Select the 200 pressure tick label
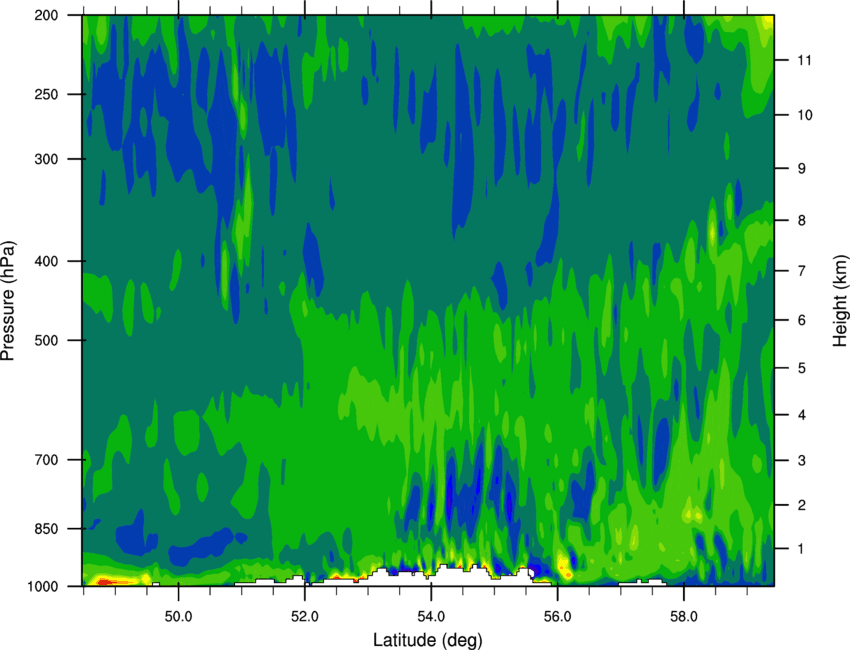850x650 pixels. (x=46, y=15)
